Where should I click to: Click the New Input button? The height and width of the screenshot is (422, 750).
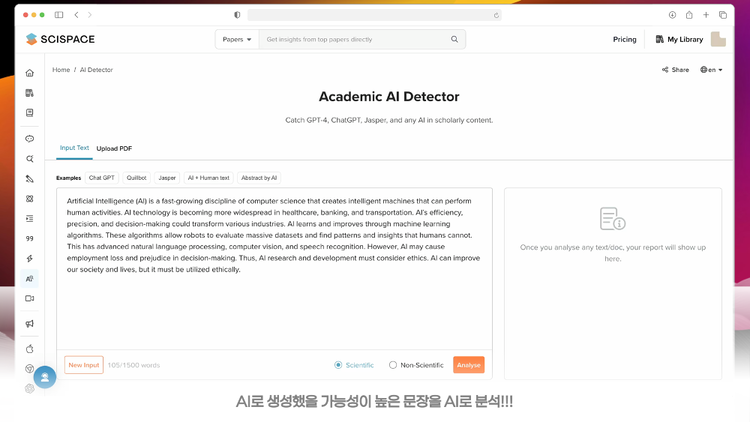pyautogui.click(x=84, y=365)
